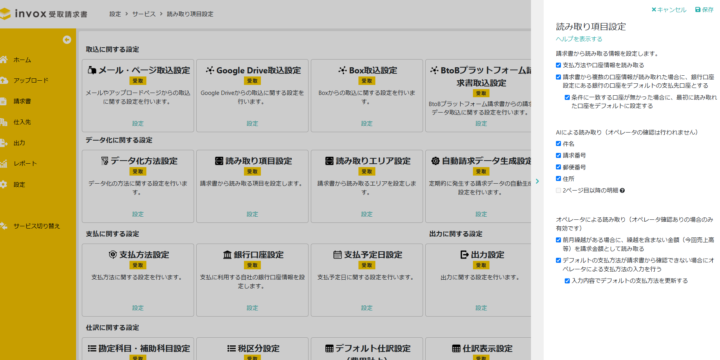Click the mail icon on the メール・ページ取込設定 card
The image size is (720, 360).
pyautogui.click(x=91, y=70)
